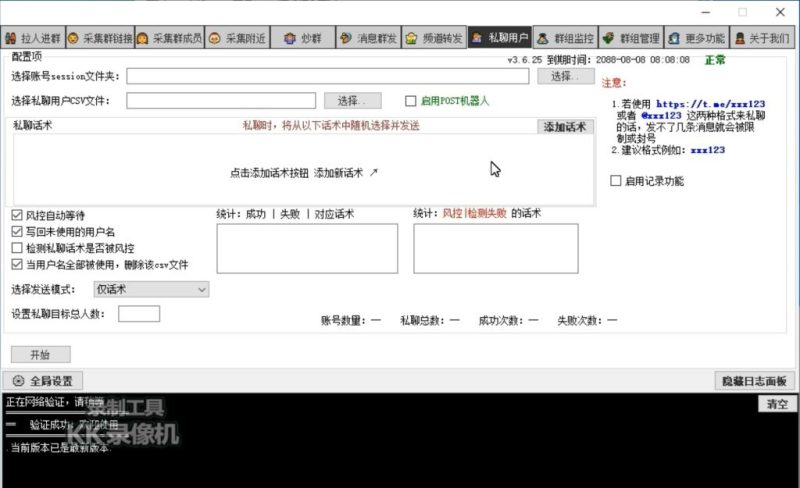Click the success/failure statistics list box
The height and width of the screenshot is (488, 800).
pos(307,249)
